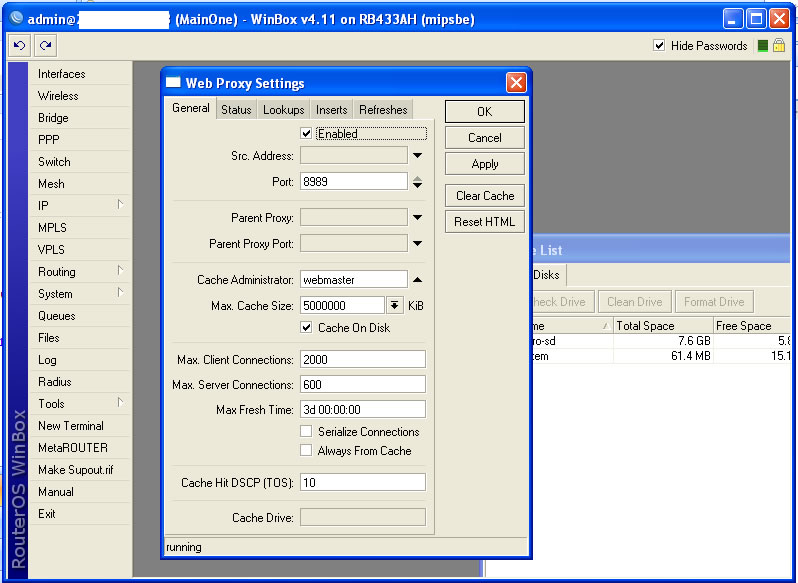798x583 pixels.
Task: Click the Cache Administrator input field
Action: pos(354,279)
